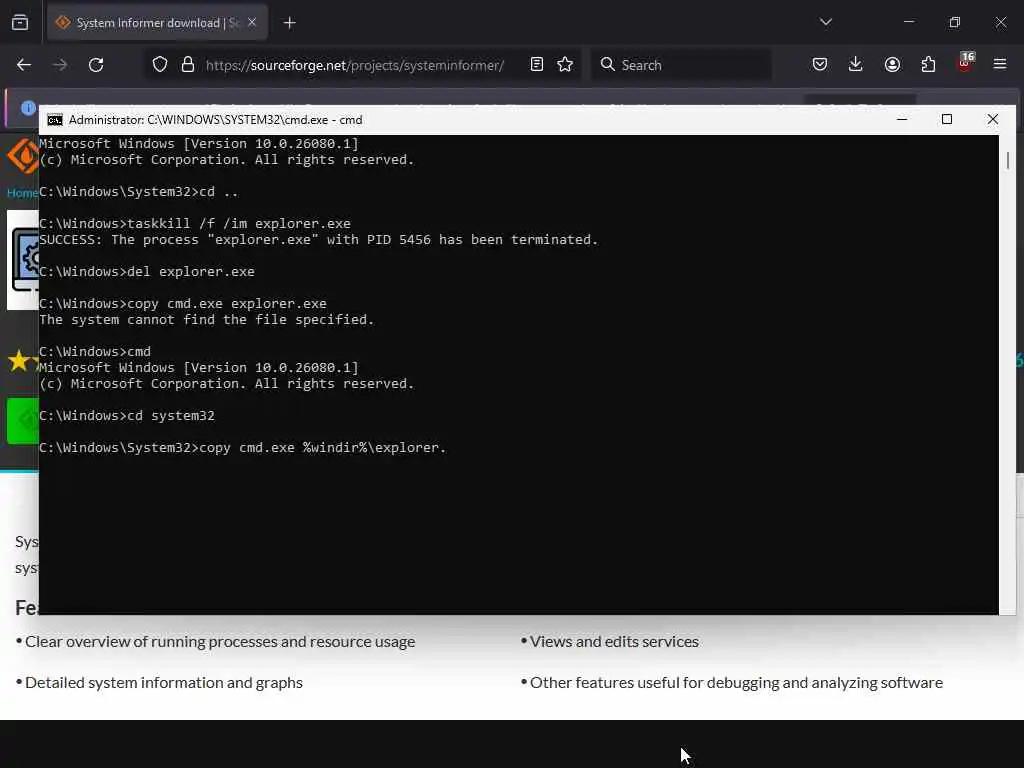Minimize the Administrator cmd window
Viewport: 1024px width, 768px height.
[x=902, y=119]
